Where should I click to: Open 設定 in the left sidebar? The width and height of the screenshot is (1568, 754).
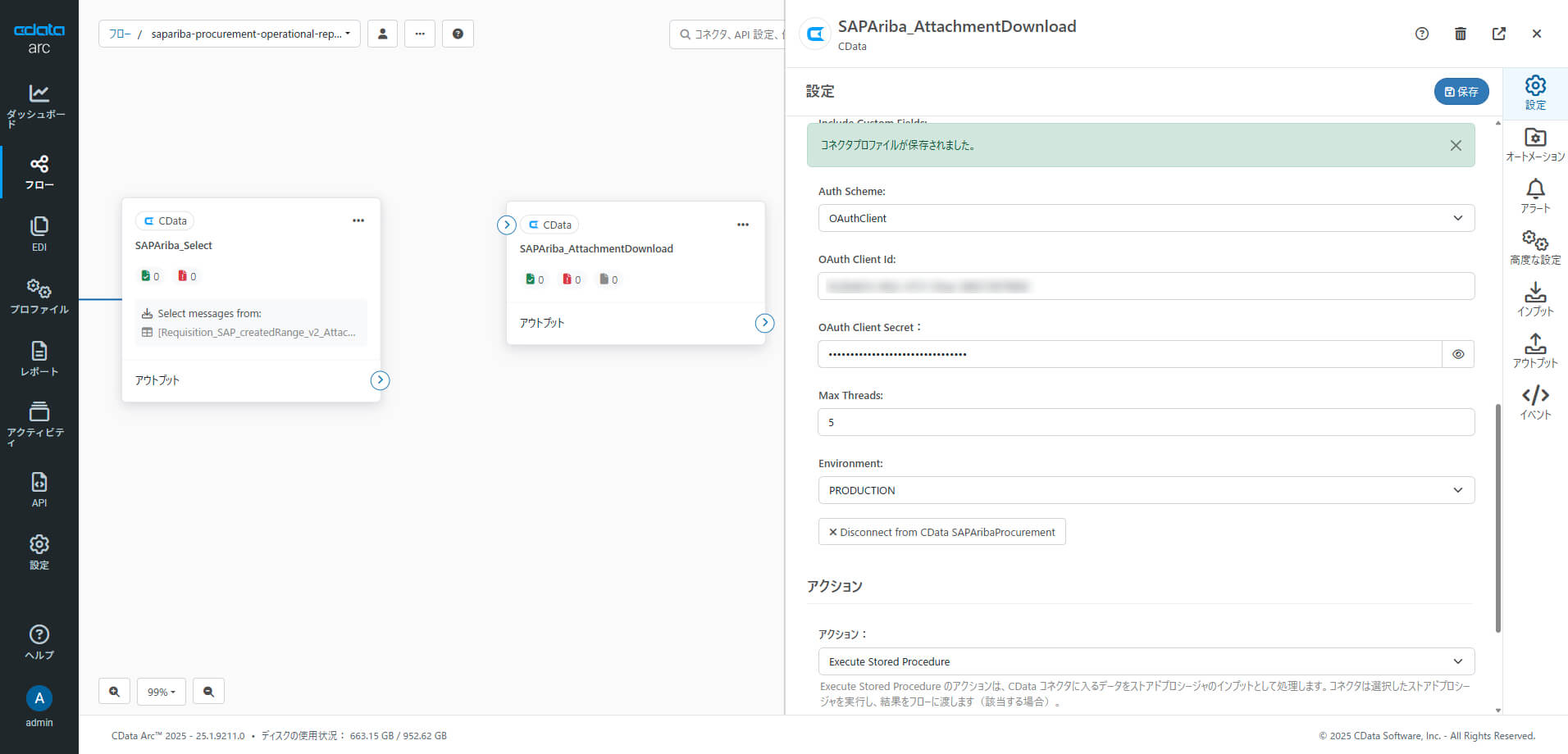pos(39,552)
